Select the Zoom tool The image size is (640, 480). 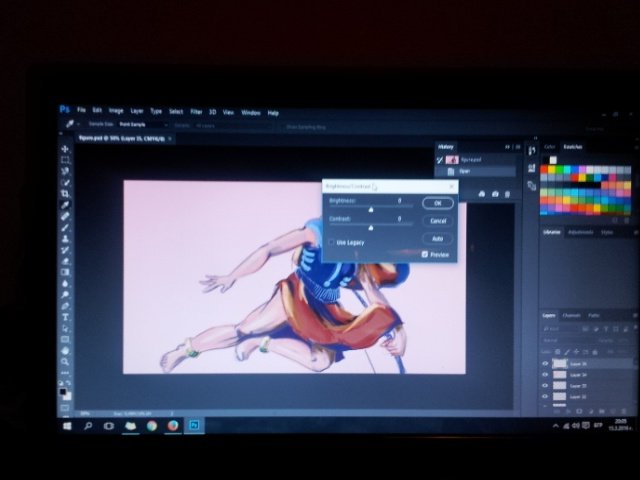tap(65, 362)
